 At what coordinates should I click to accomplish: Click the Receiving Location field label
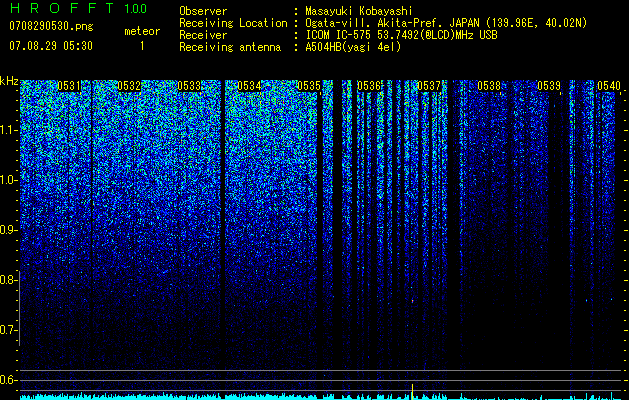[x=233, y=23]
